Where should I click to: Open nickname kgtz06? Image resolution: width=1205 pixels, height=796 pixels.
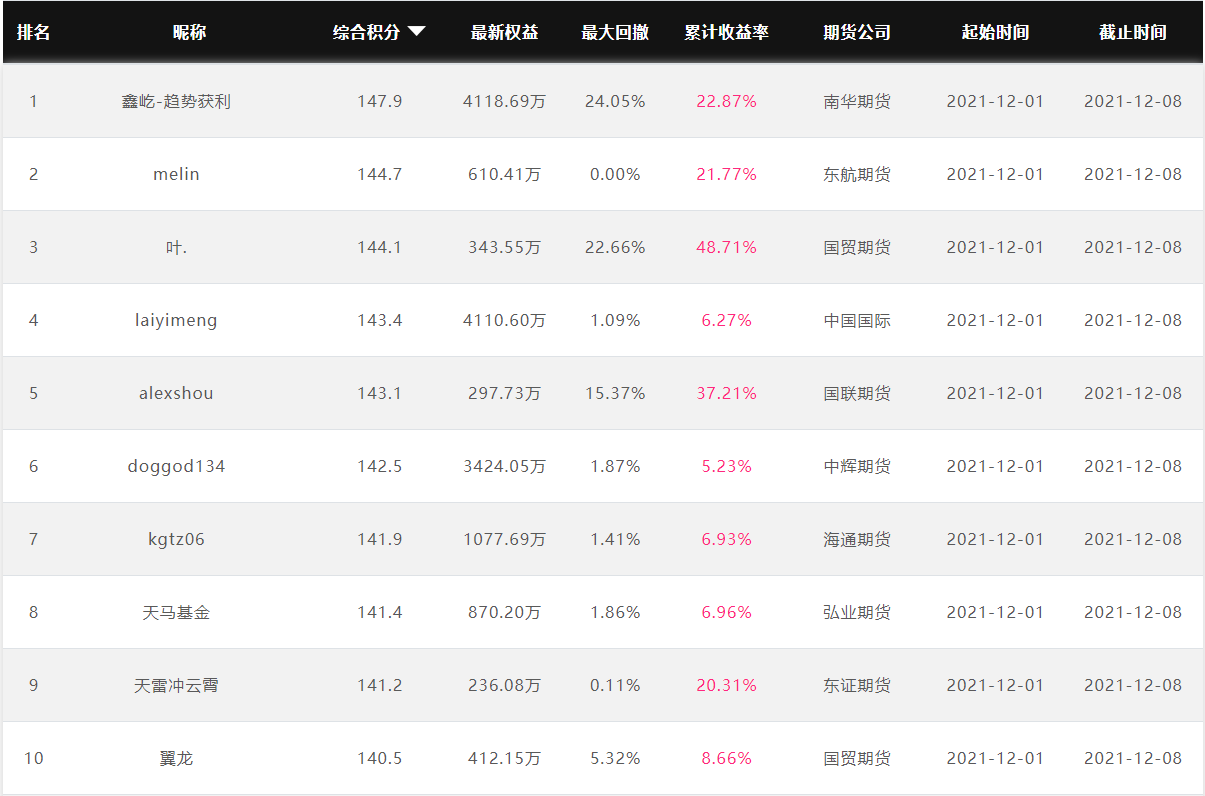click(x=176, y=539)
